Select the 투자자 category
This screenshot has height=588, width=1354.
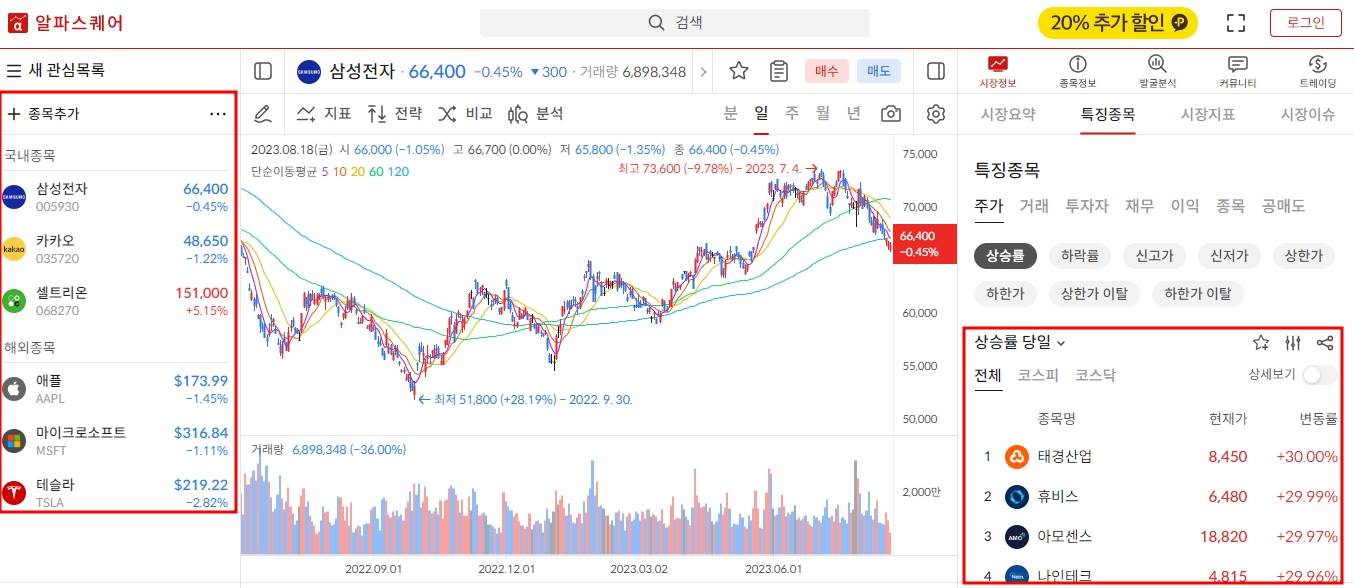1086,206
